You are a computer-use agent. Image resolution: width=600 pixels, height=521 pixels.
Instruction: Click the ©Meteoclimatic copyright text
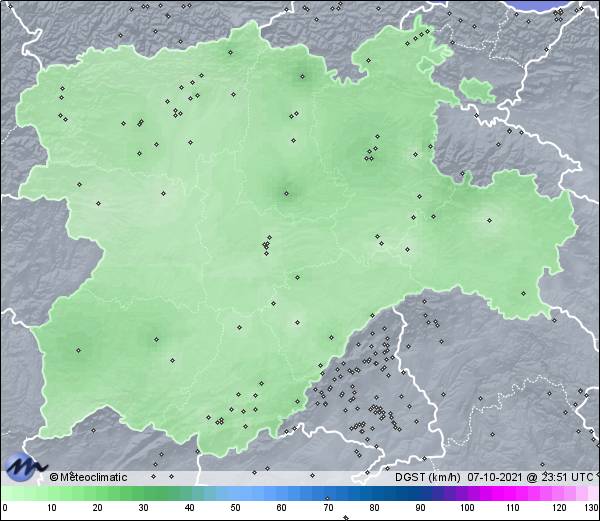(88, 477)
